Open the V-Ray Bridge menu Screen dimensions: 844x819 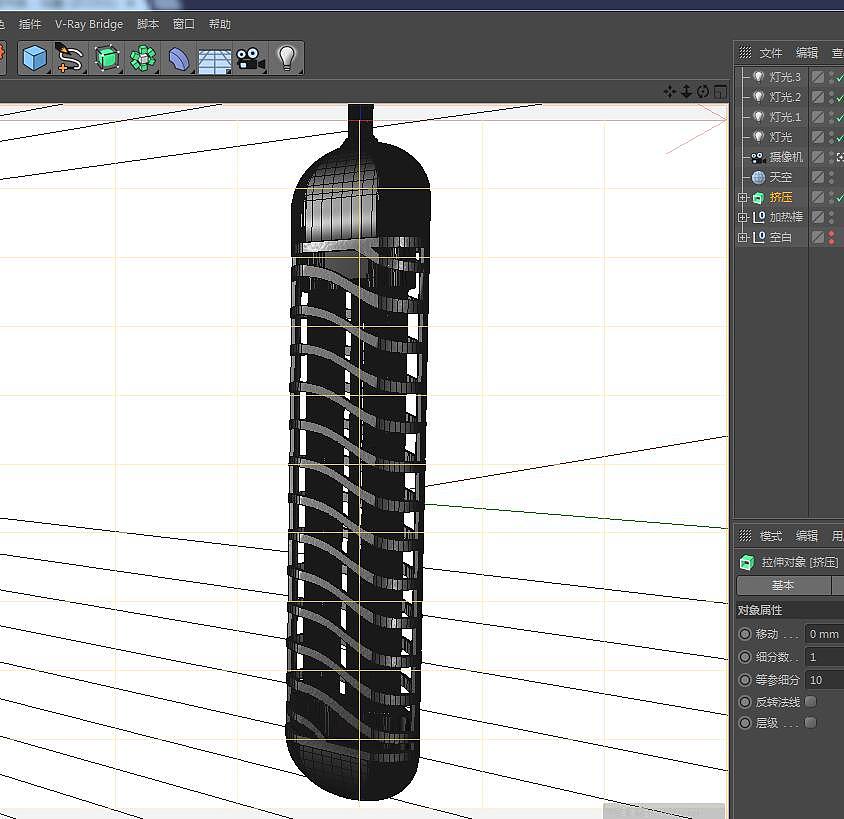point(89,24)
